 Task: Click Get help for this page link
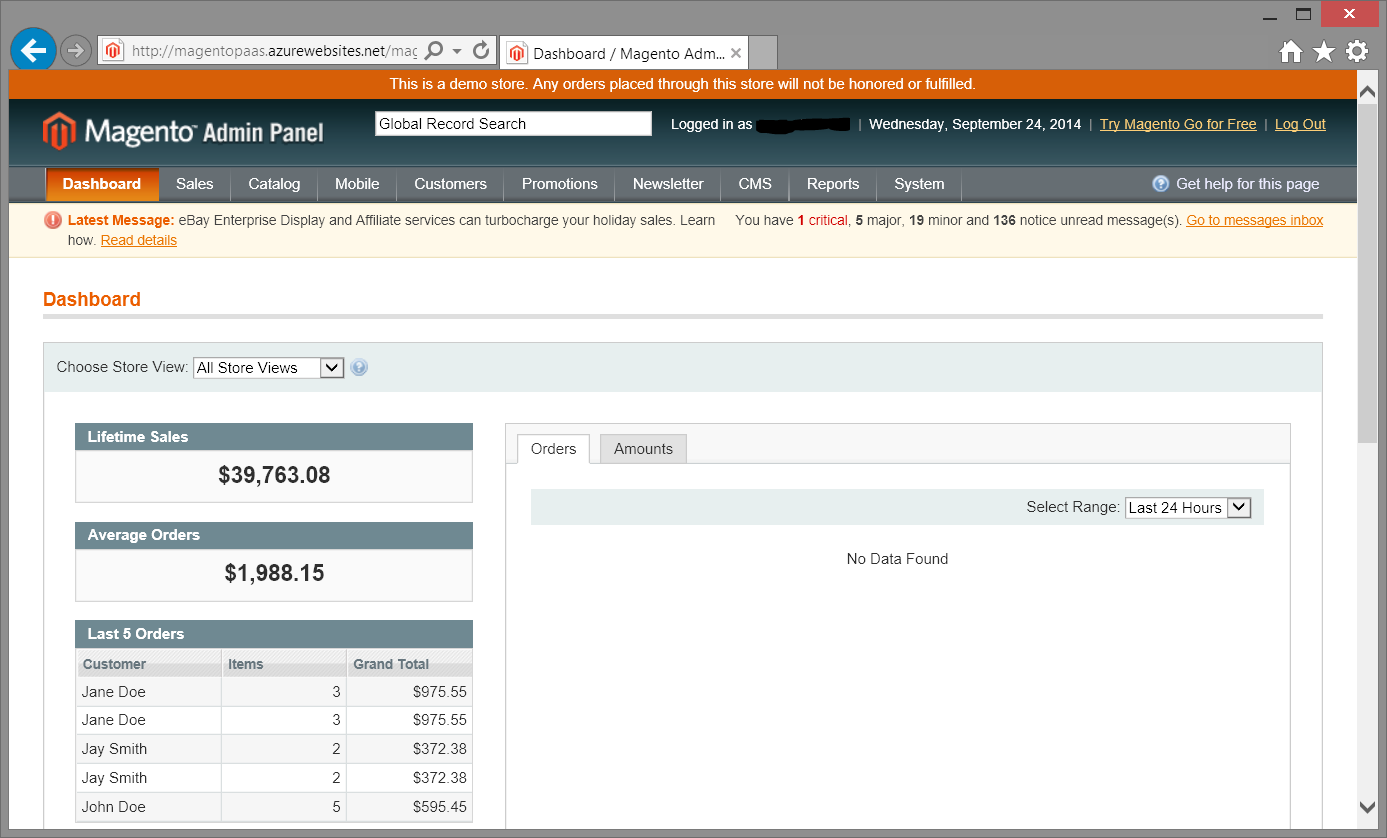click(x=1248, y=184)
